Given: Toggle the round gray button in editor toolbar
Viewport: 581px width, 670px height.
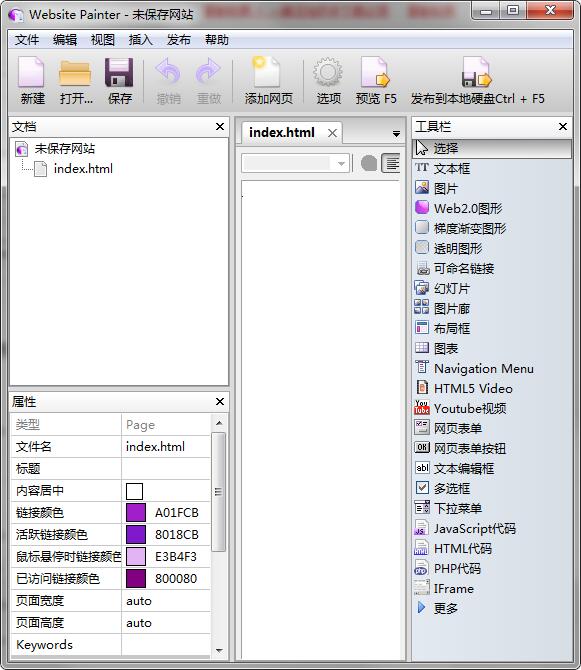Looking at the screenshot, I should [x=369, y=163].
